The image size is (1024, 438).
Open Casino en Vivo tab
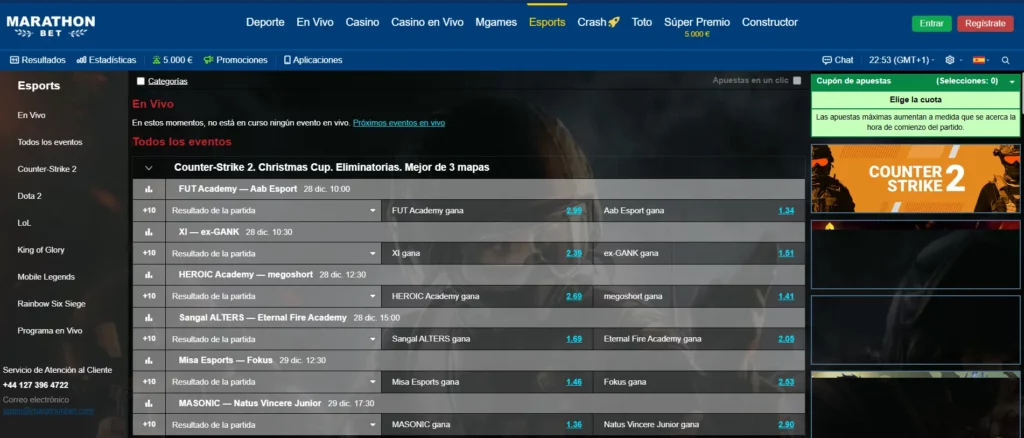tap(427, 22)
